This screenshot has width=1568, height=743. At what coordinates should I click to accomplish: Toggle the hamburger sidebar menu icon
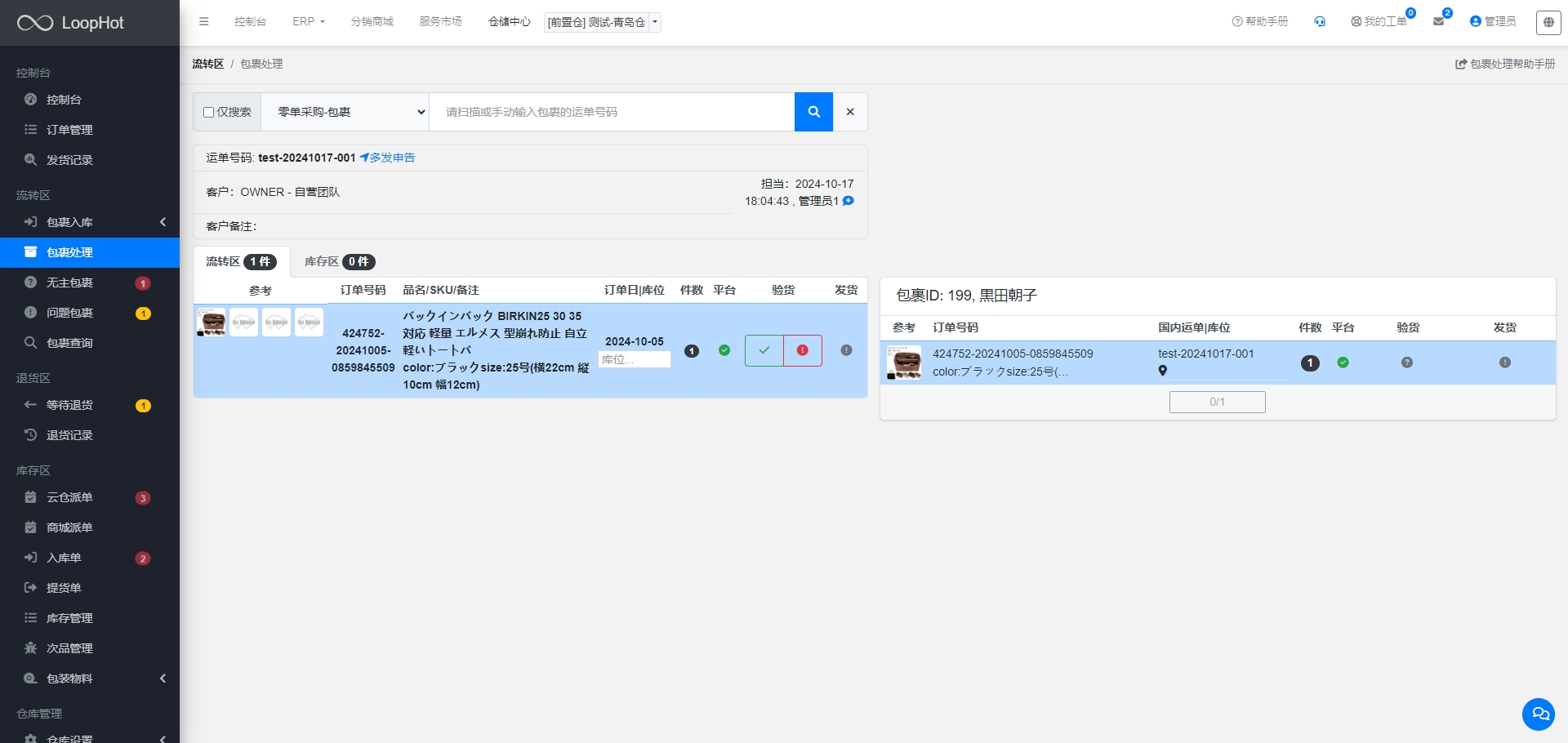[204, 21]
